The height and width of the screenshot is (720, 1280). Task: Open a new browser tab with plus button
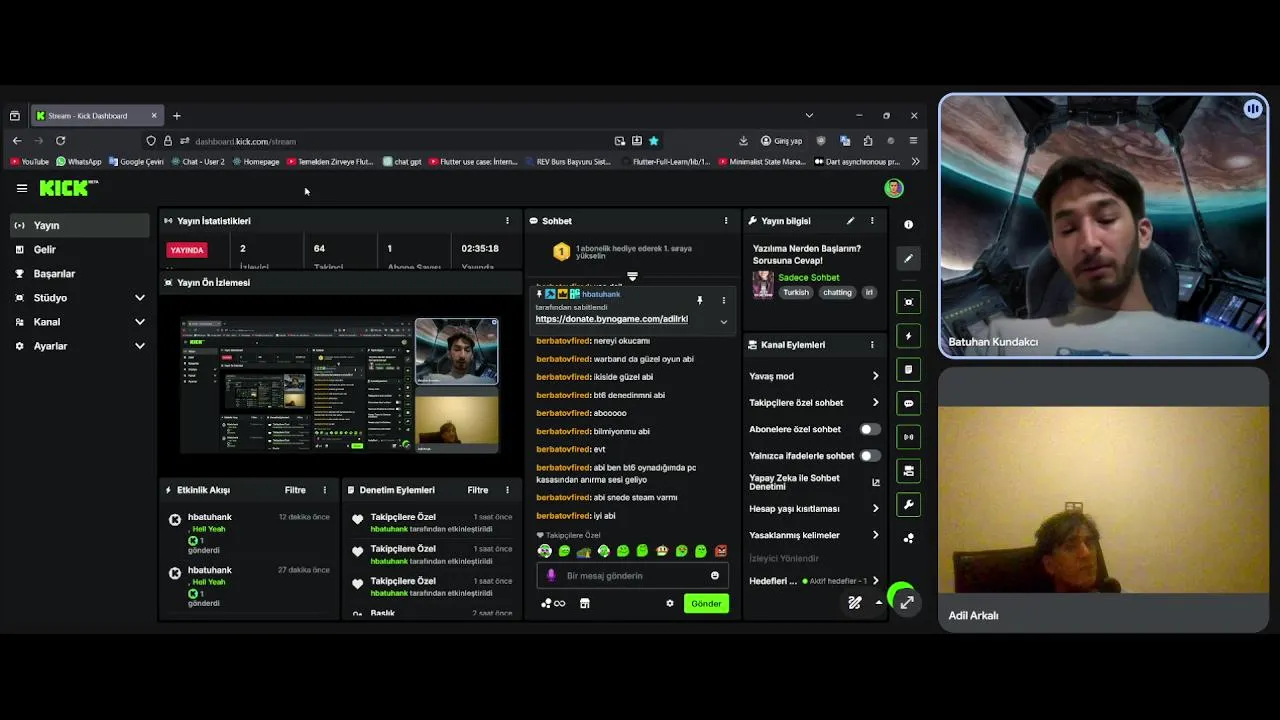click(177, 116)
